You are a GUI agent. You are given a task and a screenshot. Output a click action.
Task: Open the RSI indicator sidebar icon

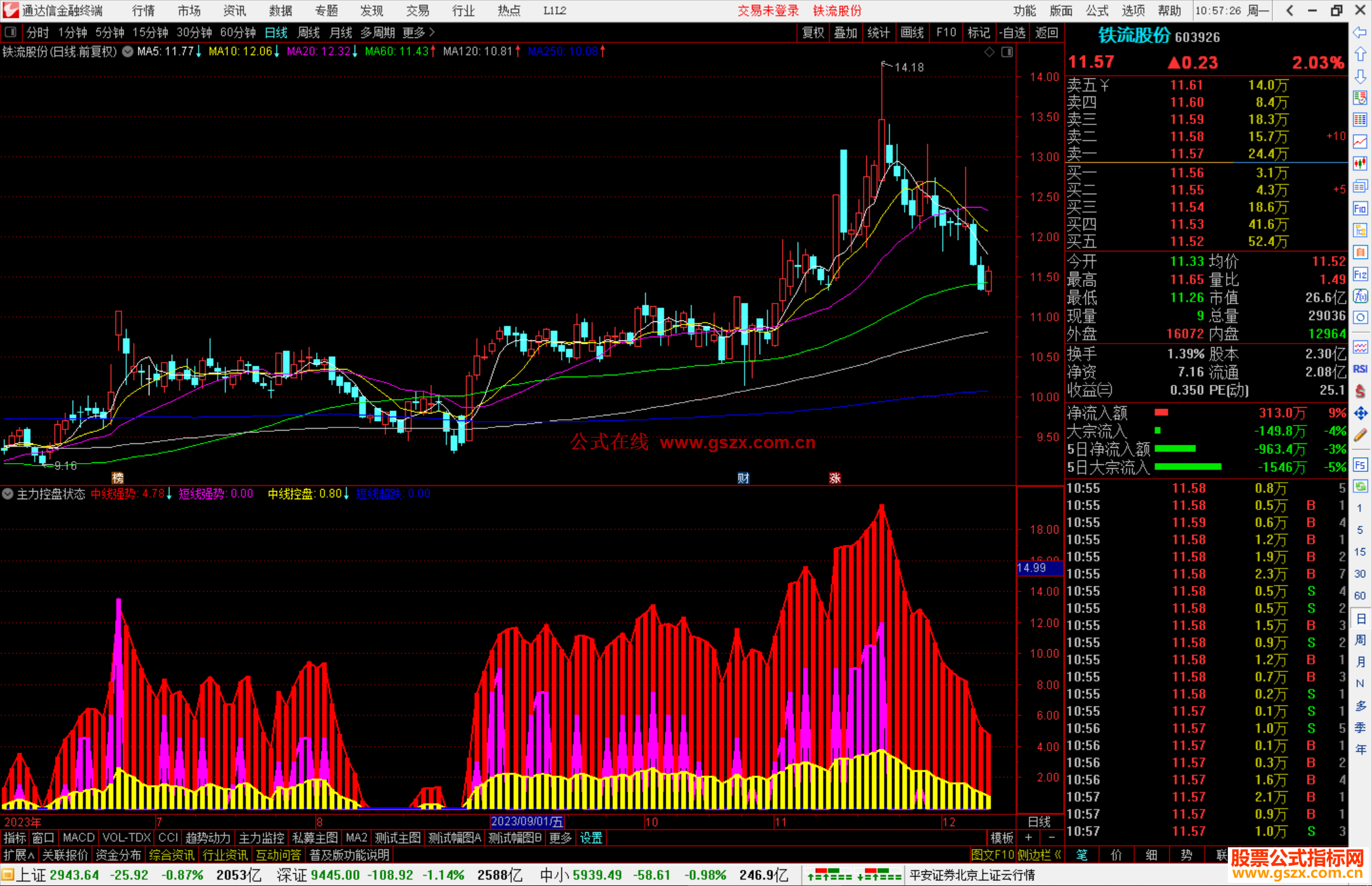click(1360, 369)
